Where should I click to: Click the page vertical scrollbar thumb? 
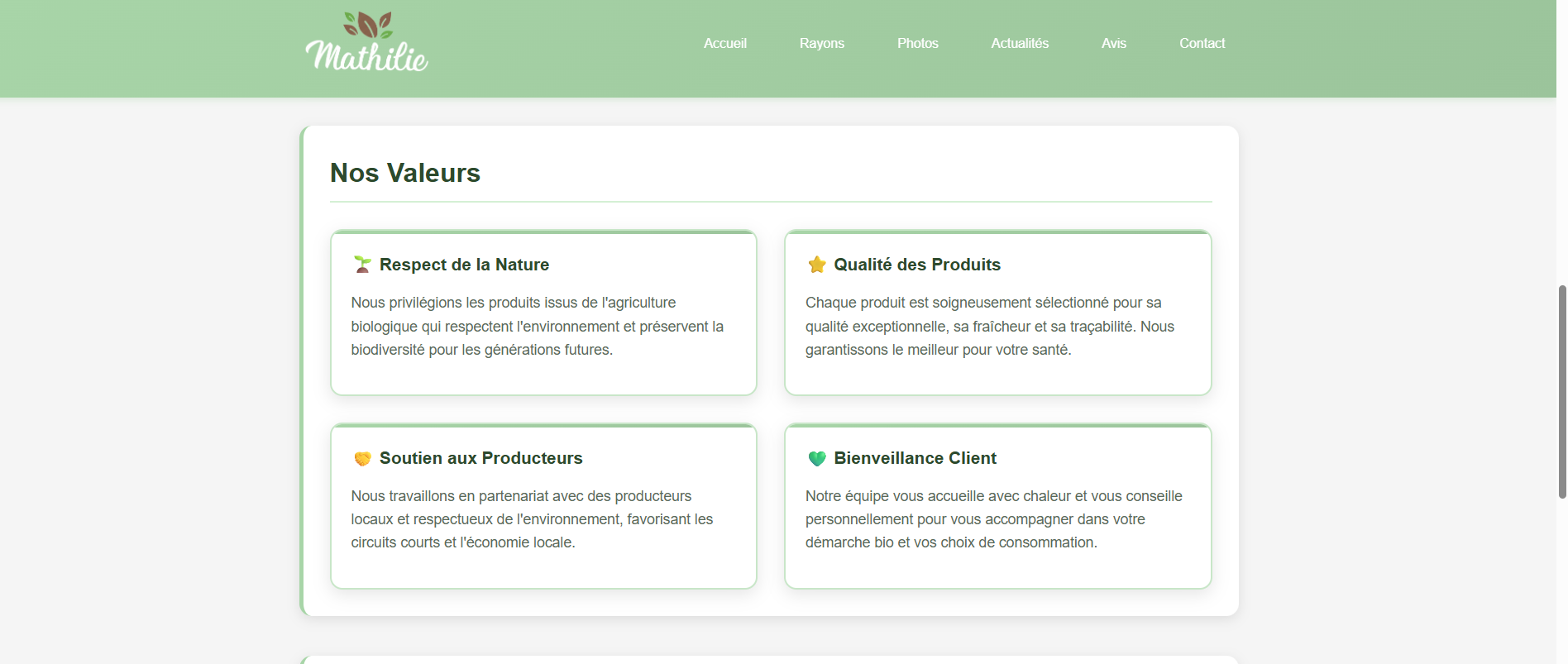click(x=1562, y=392)
